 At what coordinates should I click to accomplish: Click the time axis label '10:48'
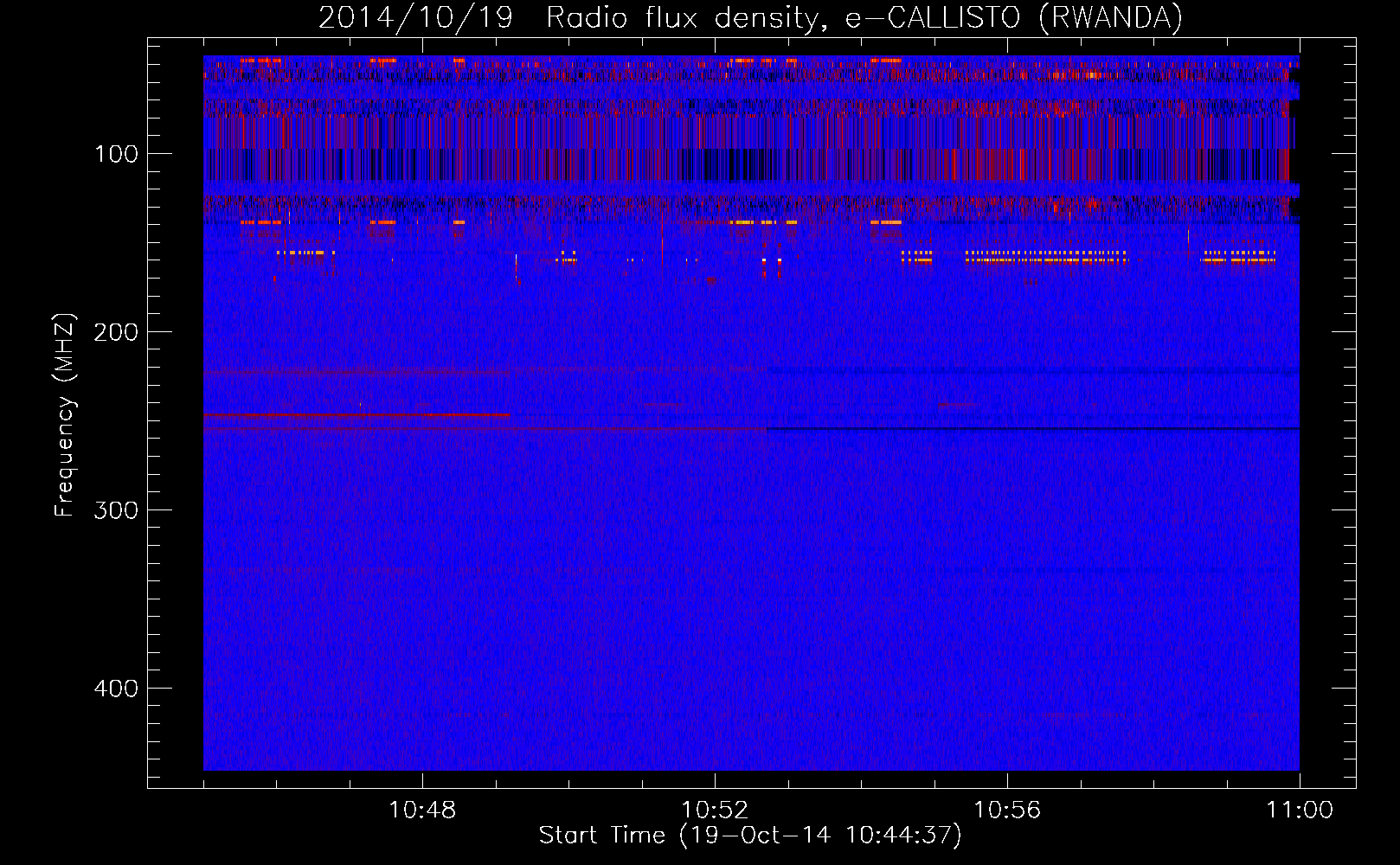click(x=422, y=810)
